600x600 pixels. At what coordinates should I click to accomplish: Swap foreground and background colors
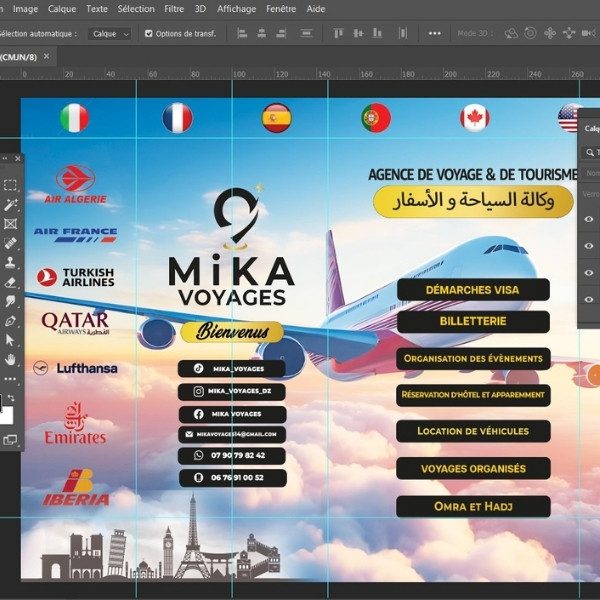13,398
